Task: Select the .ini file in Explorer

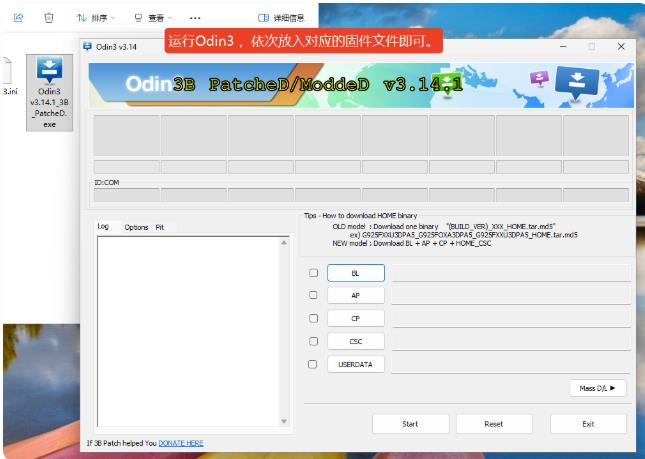Action: [x=9, y=76]
